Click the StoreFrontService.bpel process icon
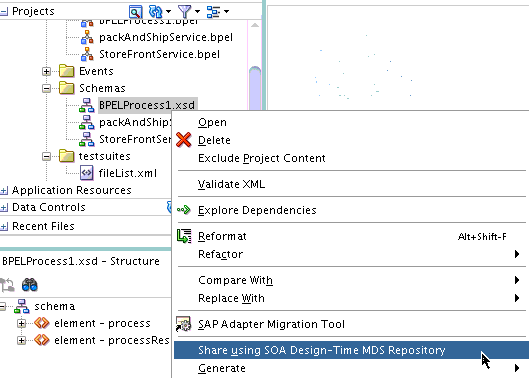The image size is (529, 378). point(87,54)
